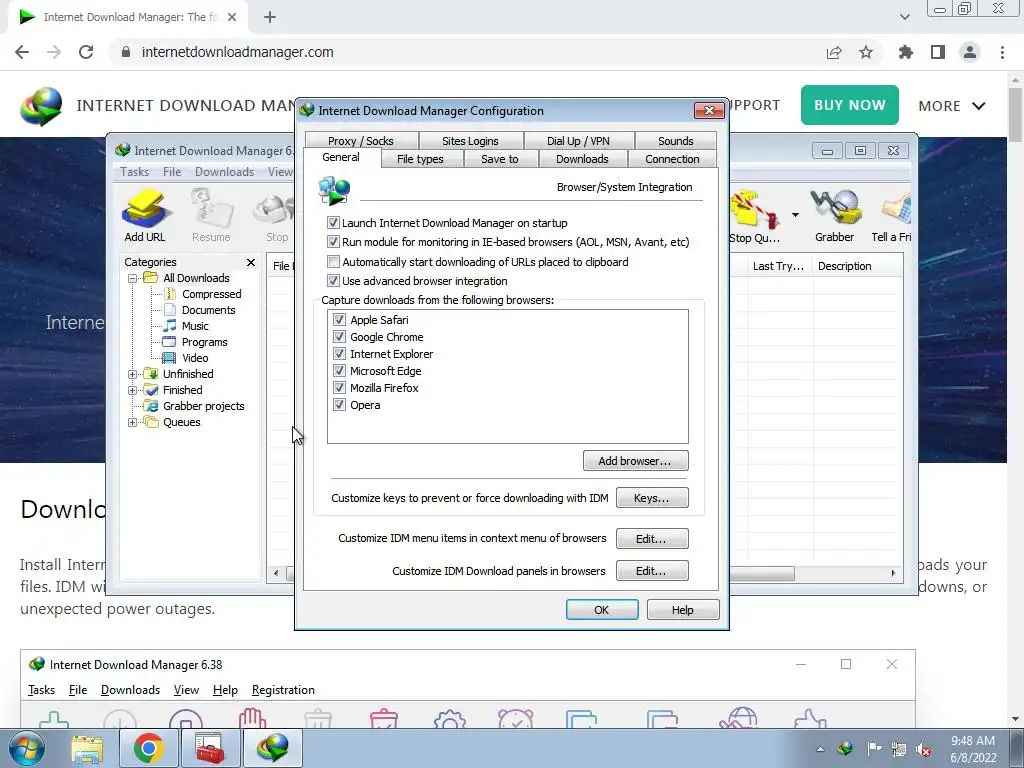Click IDM list horizontal scrollbar right arrow

tap(893, 573)
